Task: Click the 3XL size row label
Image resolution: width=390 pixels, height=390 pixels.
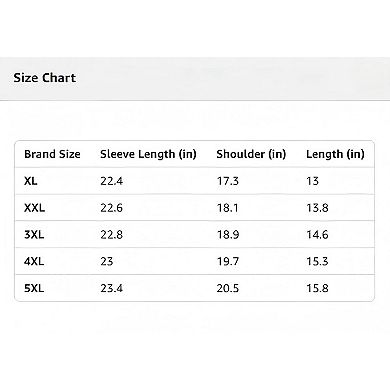Action: coord(34,235)
